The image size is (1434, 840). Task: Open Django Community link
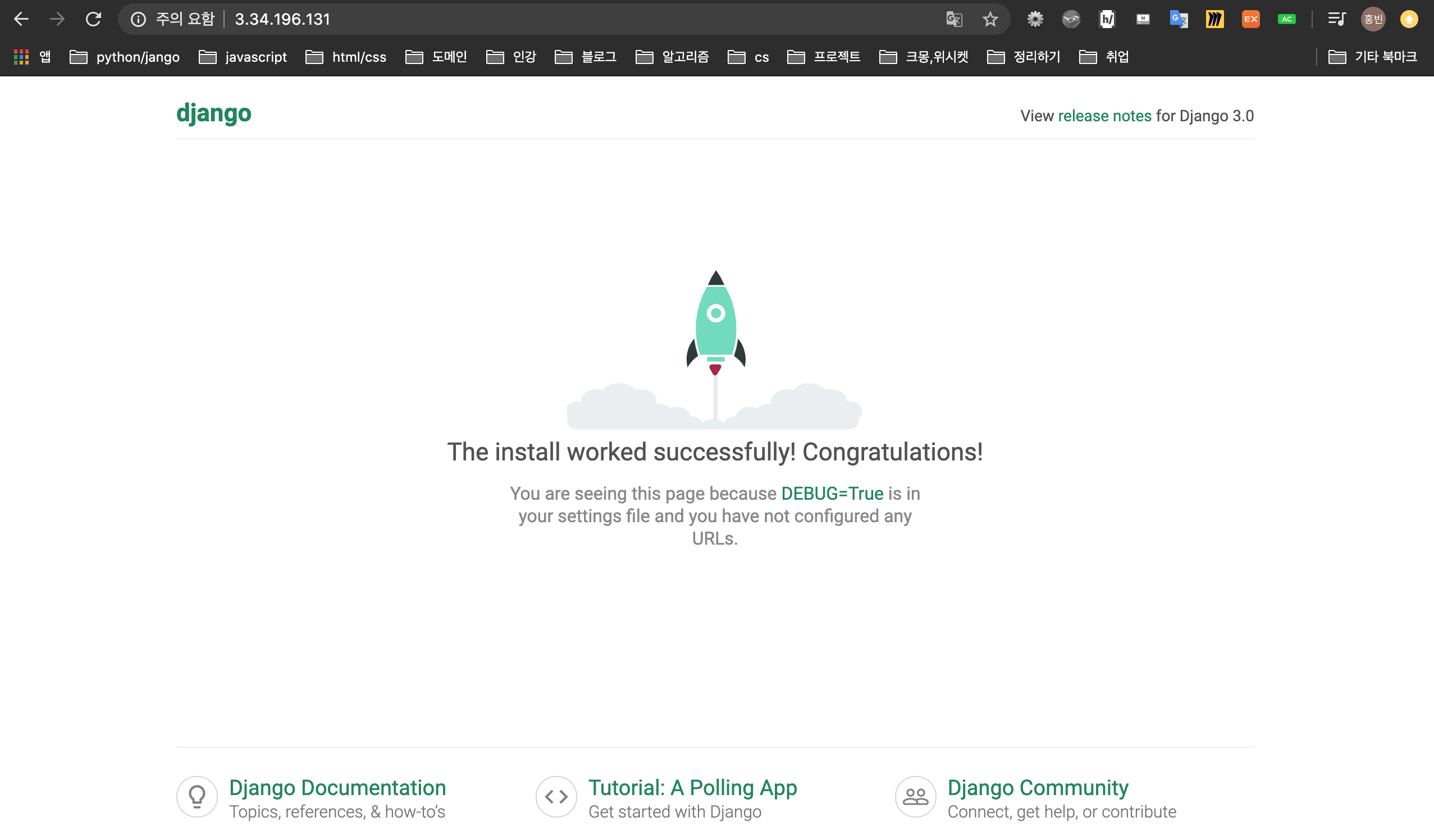point(1038,788)
